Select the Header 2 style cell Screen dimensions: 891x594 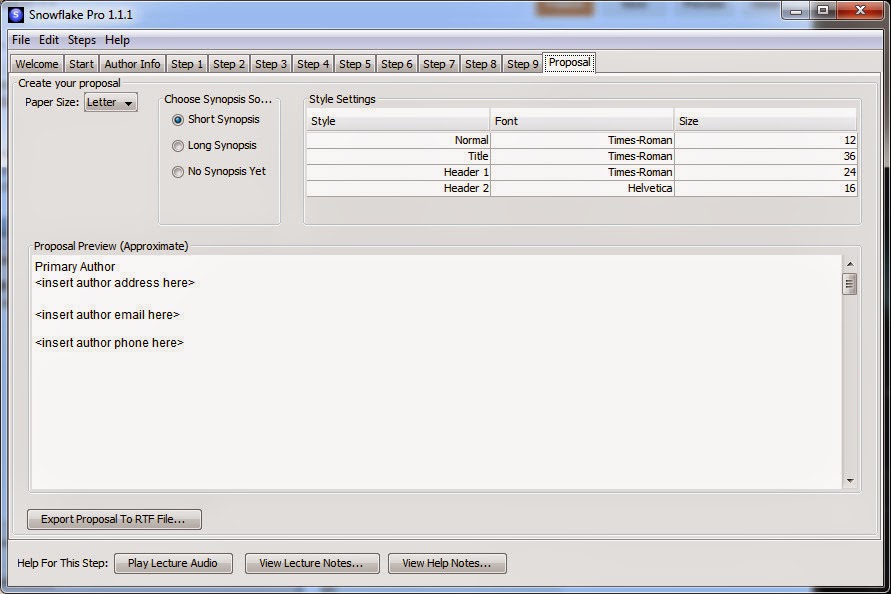point(398,188)
